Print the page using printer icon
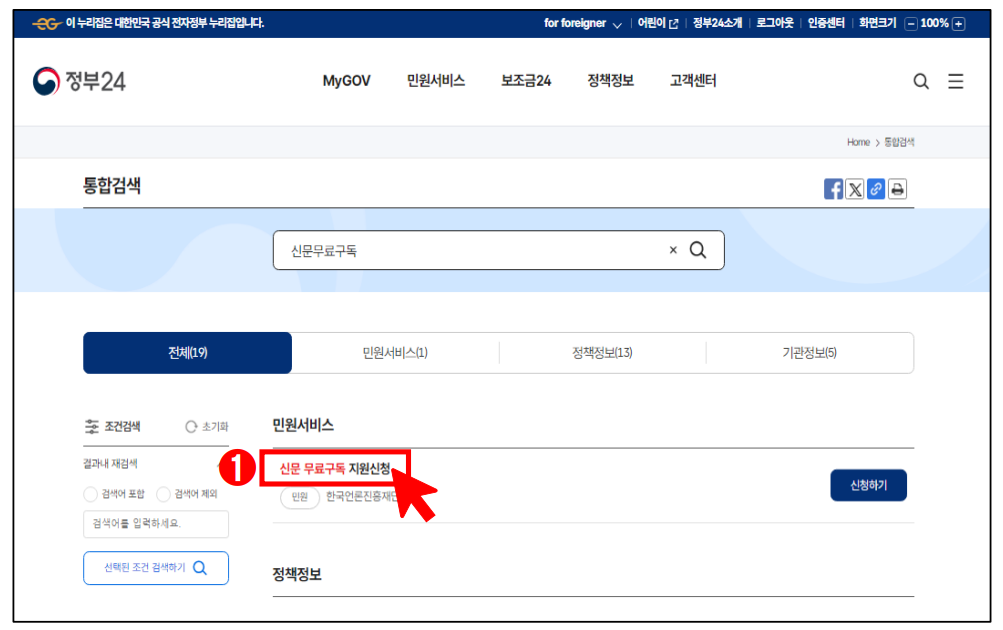1003x630 pixels. tap(897, 188)
